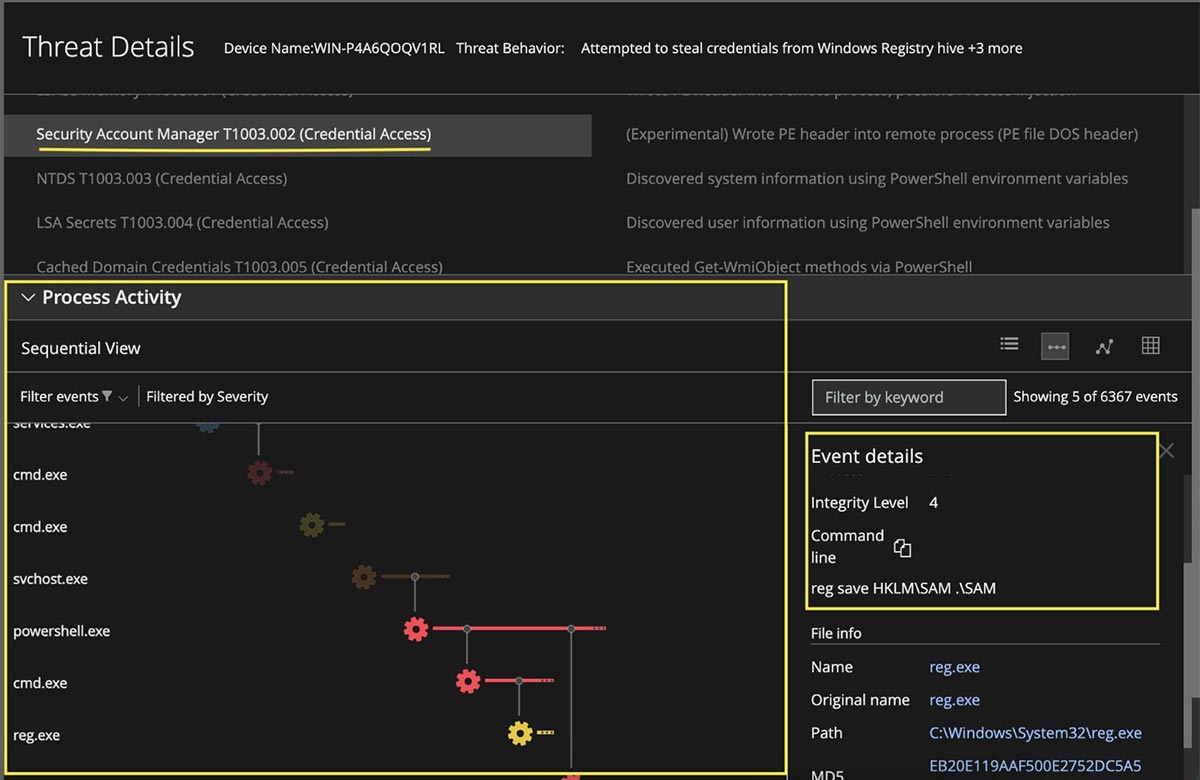Select Security Account Manager T1003.002 technique
1200x780 pixels.
coord(233,134)
